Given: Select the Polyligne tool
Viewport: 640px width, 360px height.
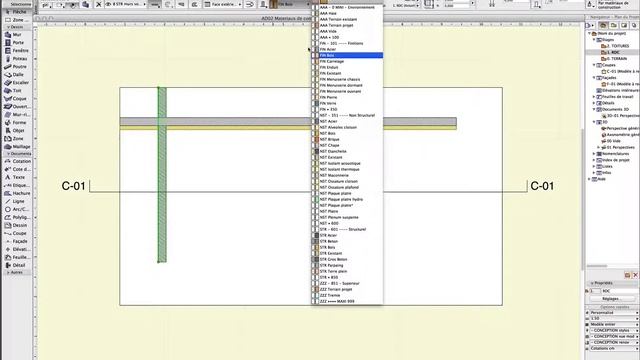Looking at the screenshot, I should [x=16, y=217].
